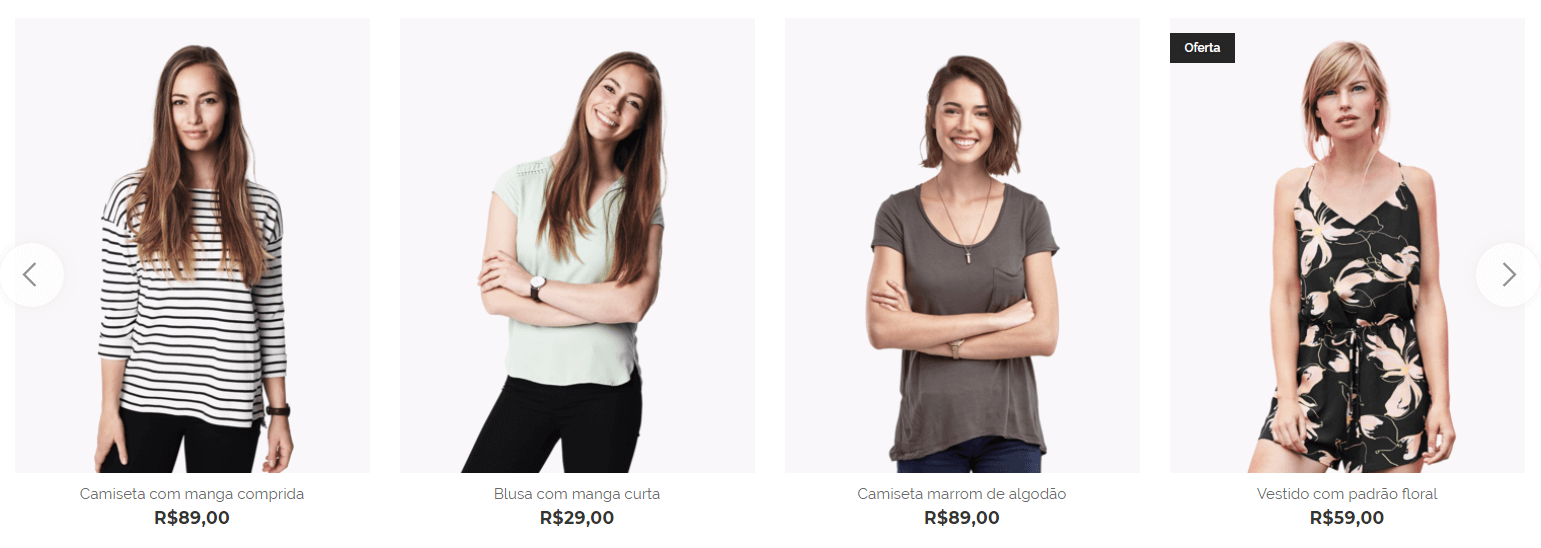
Task: Open Vestido com padrão floral title
Action: pos(1347,494)
